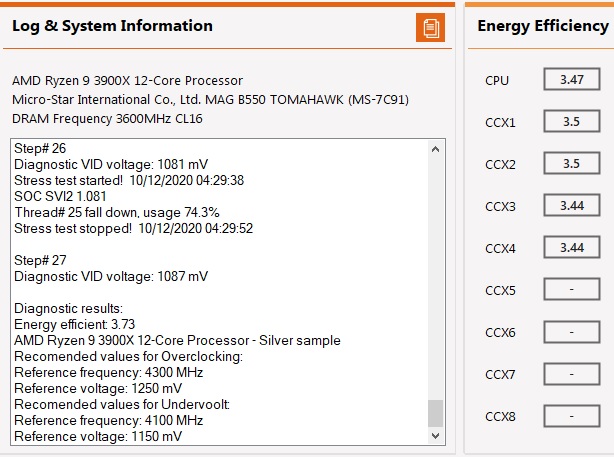Click the MAG B550 TOMAHAWK motherboard line
Screen dimensions: 614x457
click(210, 100)
